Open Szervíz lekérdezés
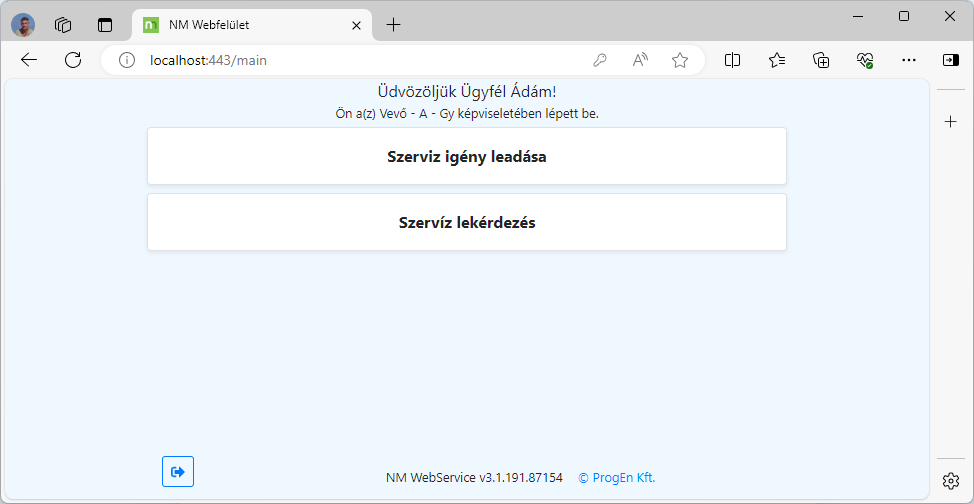 click(466, 223)
